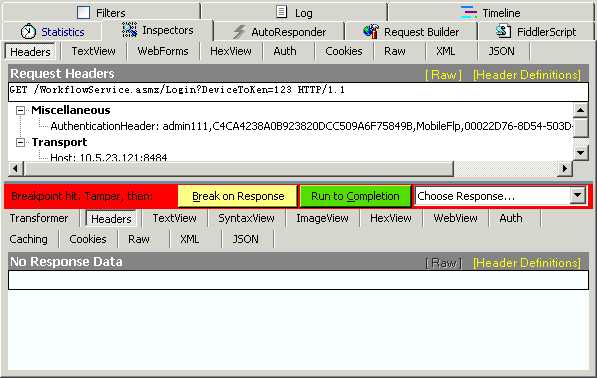Switch to the request Raw tab
Image resolution: width=597 pixels, height=378 pixels.
pos(395,51)
